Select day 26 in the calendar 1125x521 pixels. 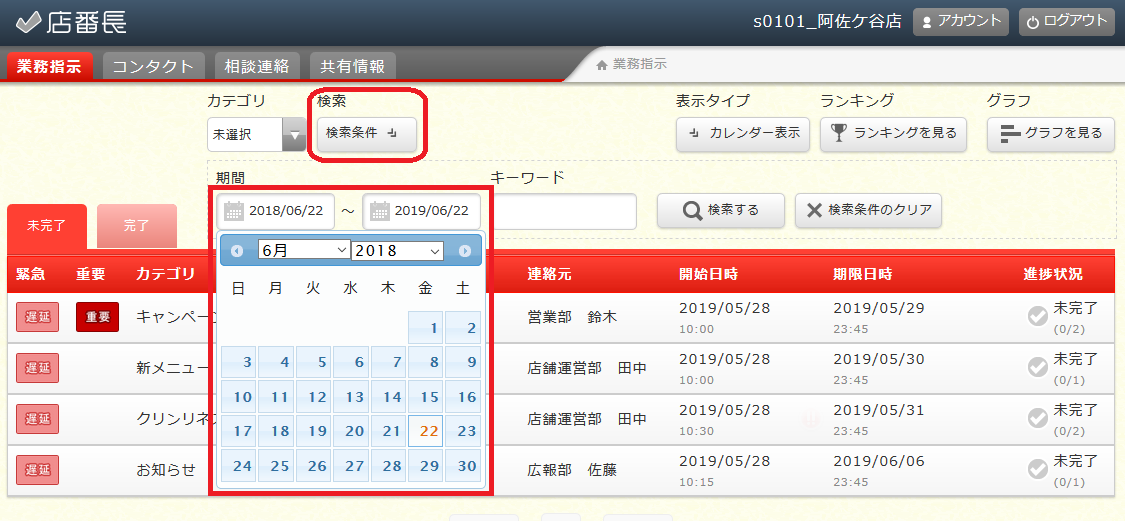point(314,466)
